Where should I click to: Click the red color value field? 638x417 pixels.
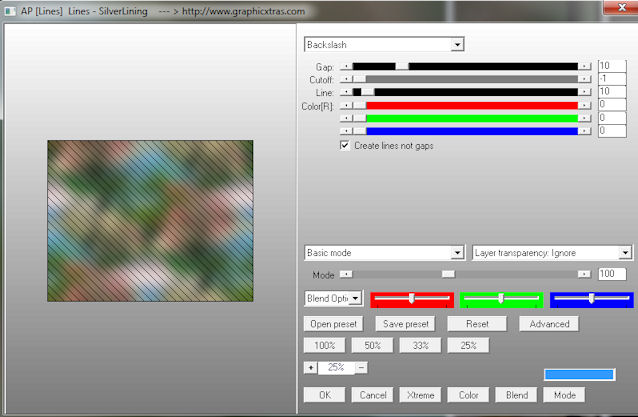612,105
